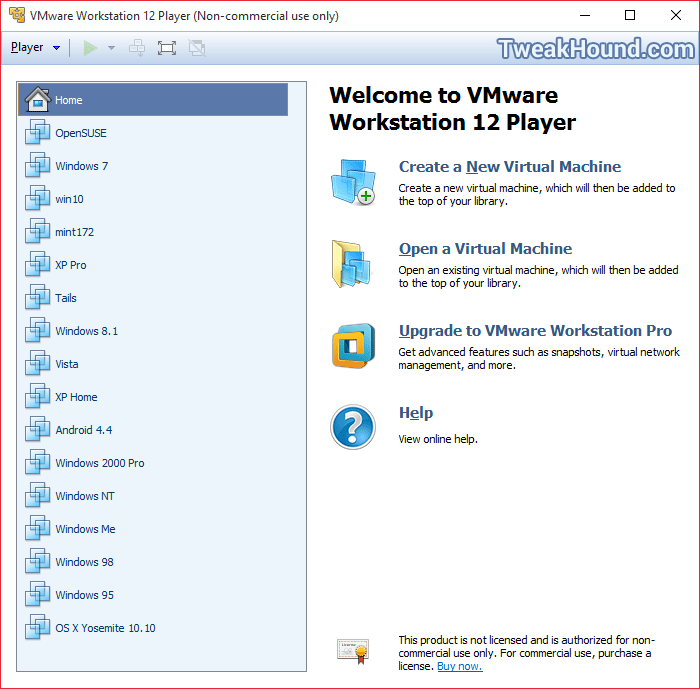The image size is (700, 689).
Task: Click the OS X Yosemite VM icon
Action: pyautogui.click(x=38, y=628)
